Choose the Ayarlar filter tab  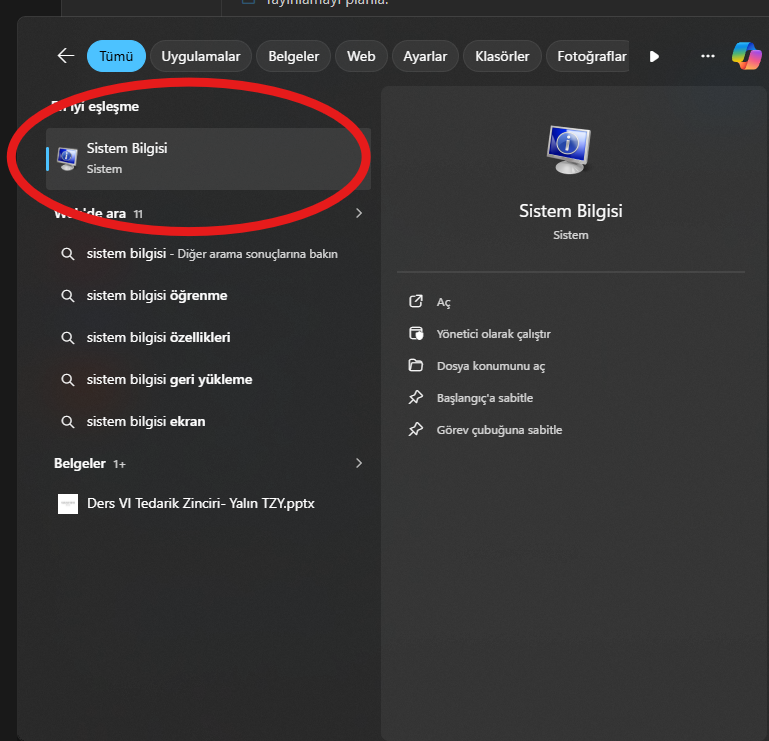click(x=425, y=56)
